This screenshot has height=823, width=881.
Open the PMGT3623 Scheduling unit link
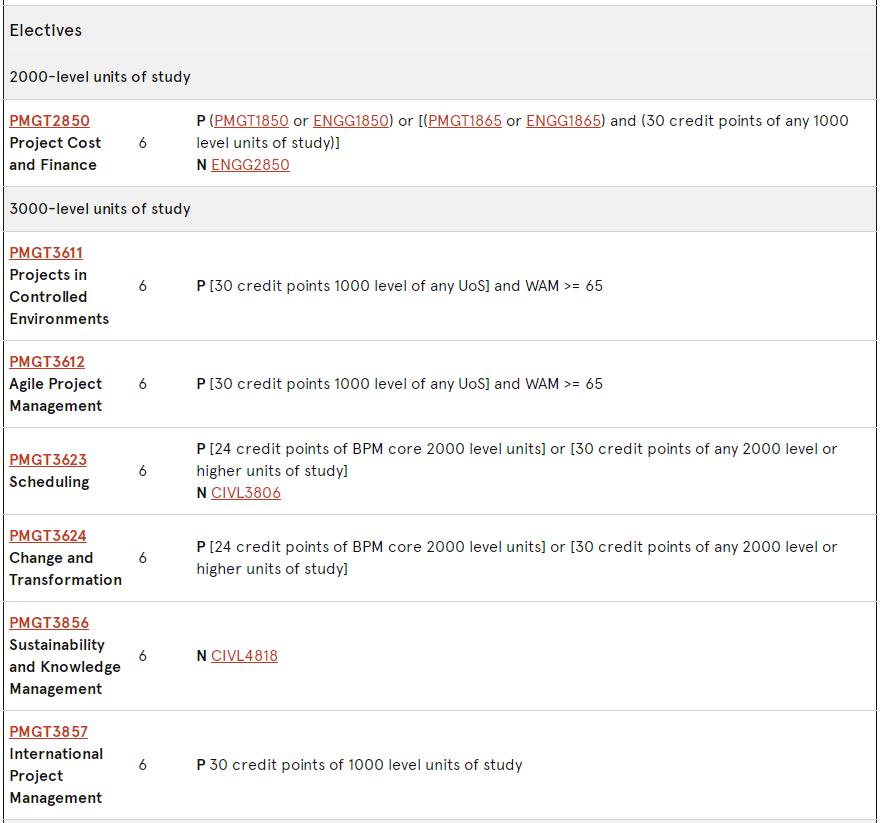[x=48, y=460]
